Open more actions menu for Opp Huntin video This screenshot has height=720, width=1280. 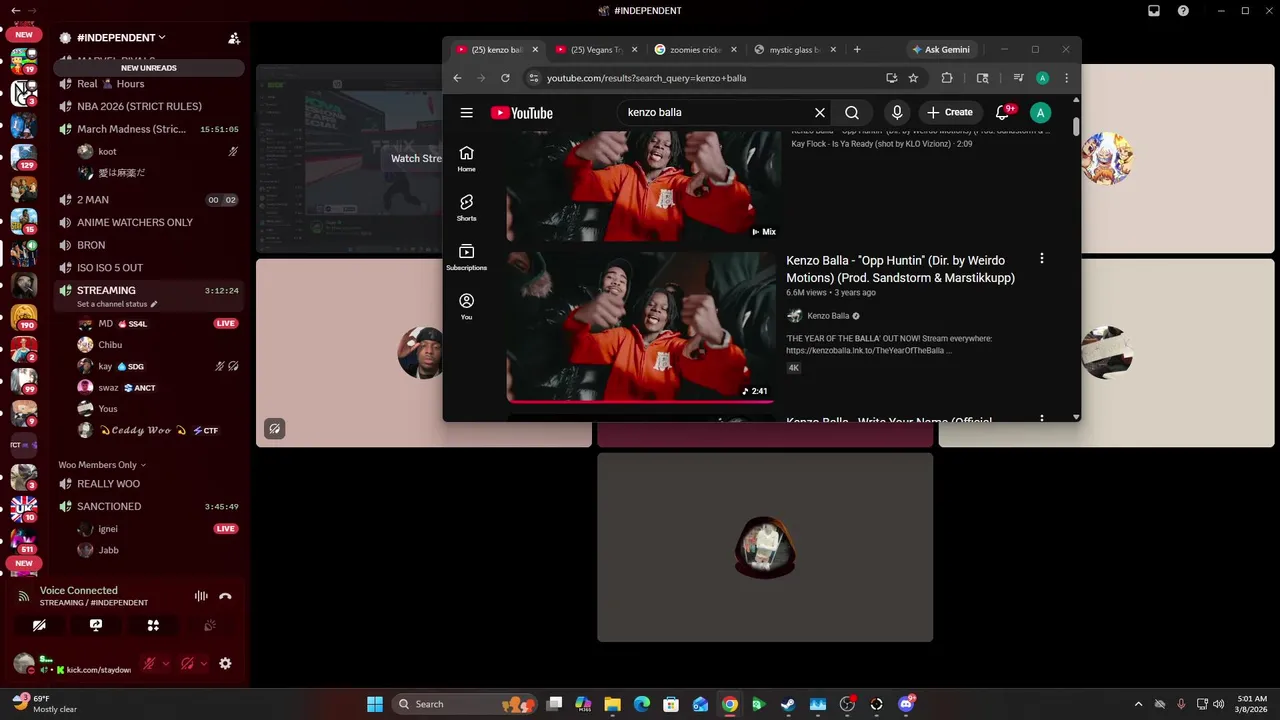(x=1041, y=258)
